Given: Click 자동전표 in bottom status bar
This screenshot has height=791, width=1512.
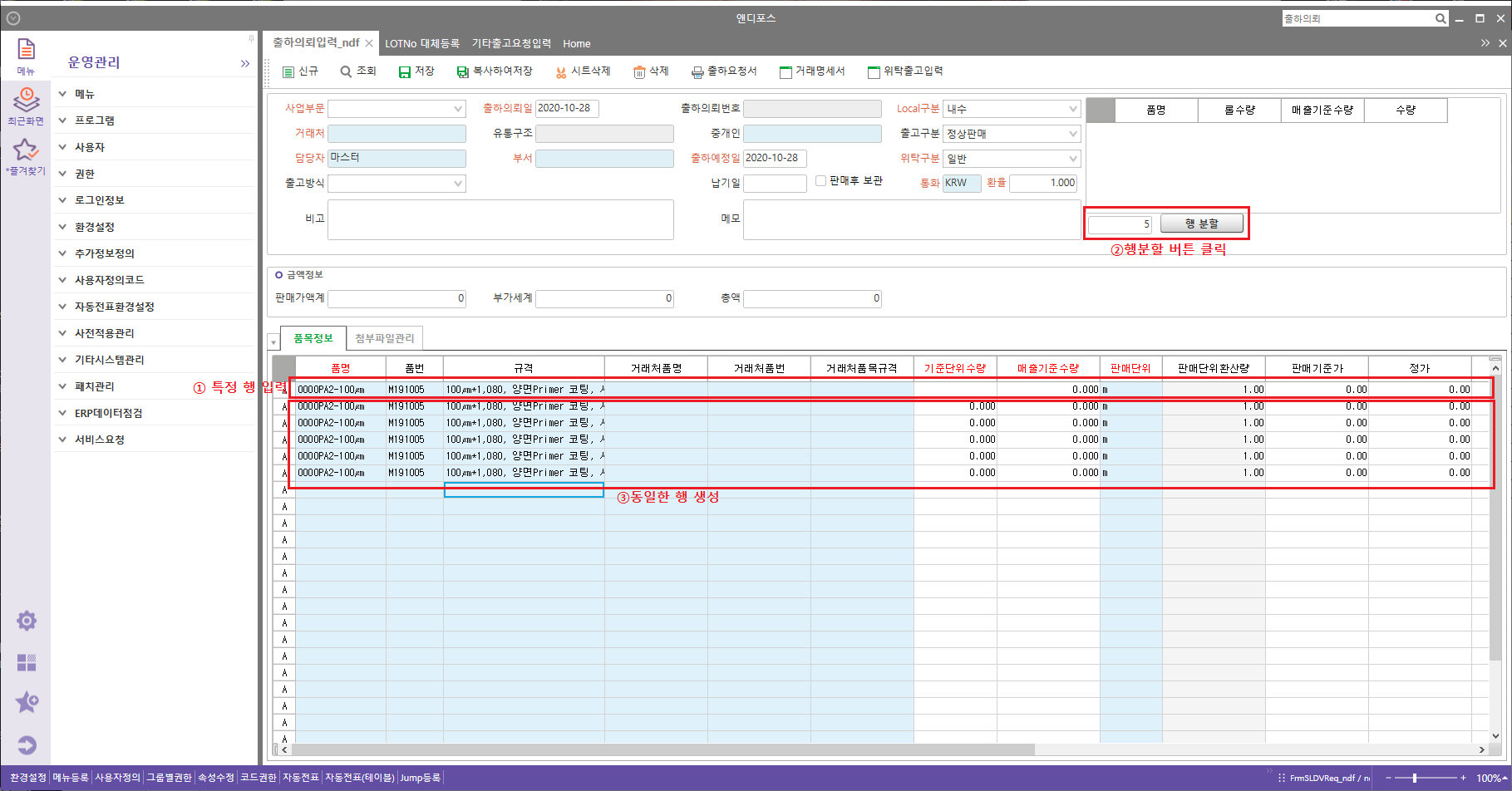Looking at the screenshot, I should point(300,778).
